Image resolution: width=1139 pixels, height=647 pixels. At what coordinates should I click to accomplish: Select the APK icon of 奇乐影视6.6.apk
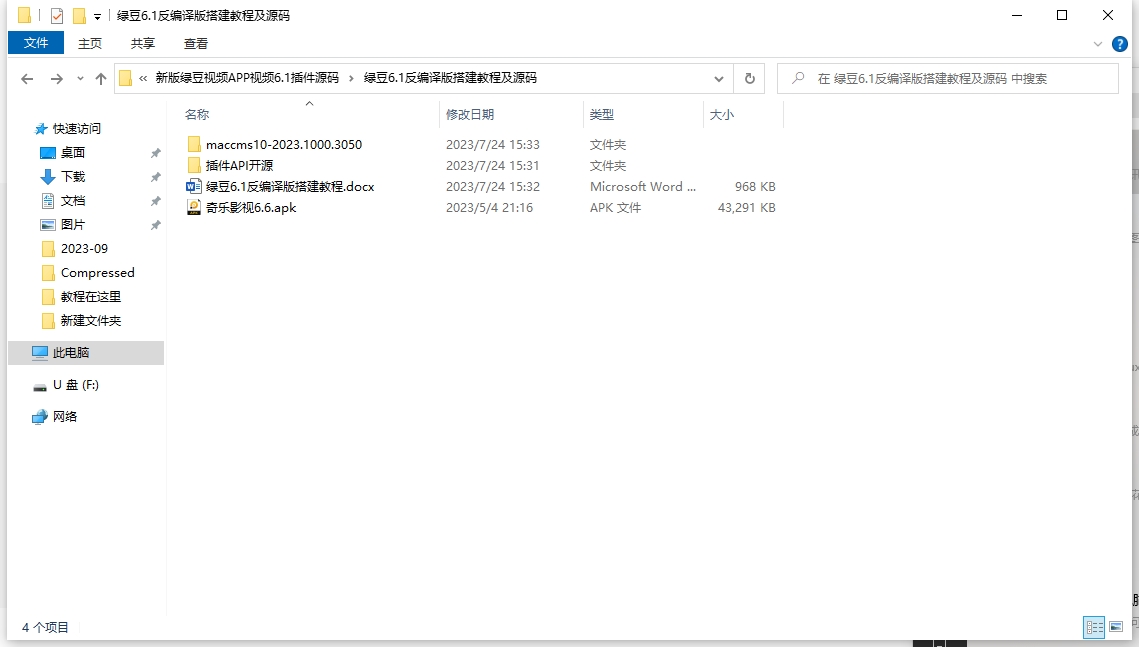pyautogui.click(x=193, y=207)
